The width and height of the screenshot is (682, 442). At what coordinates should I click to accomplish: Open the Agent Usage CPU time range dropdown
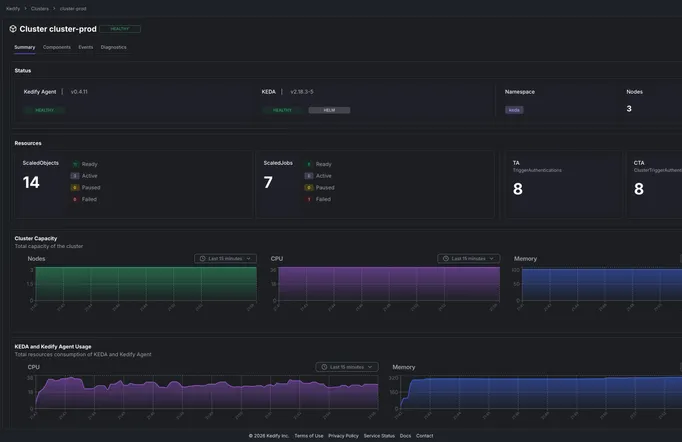coord(347,367)
